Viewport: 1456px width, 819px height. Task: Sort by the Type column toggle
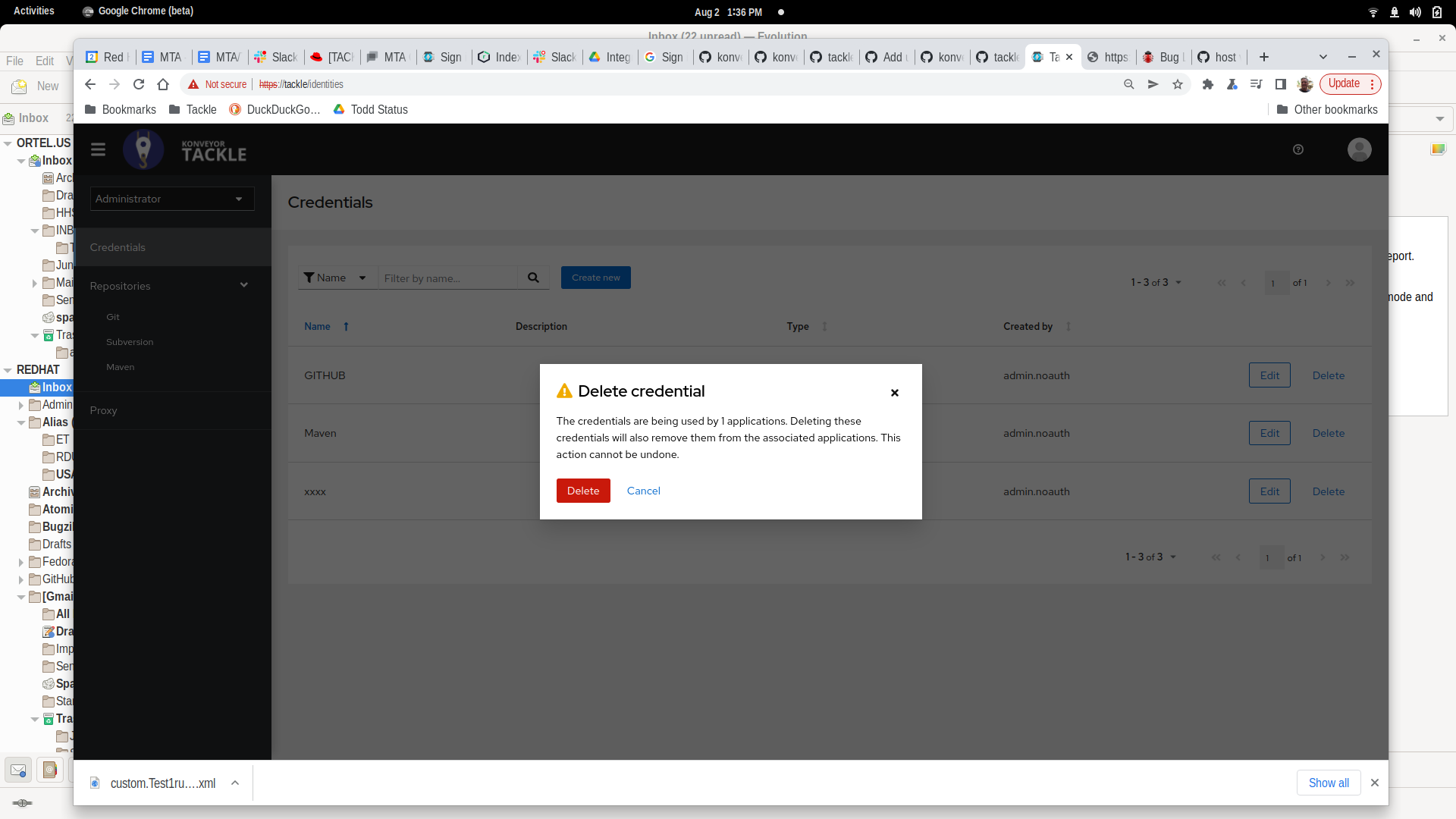(x=808, y=326)
